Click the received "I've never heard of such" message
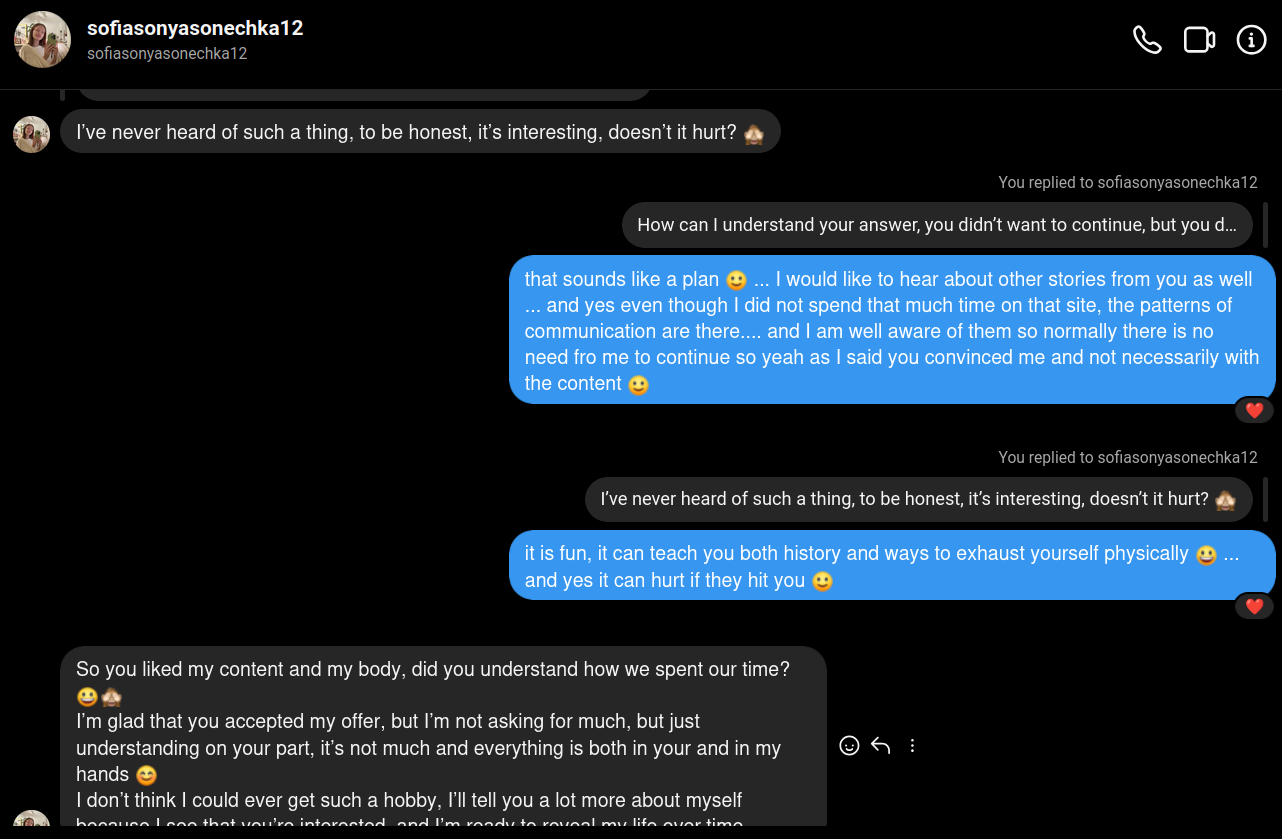The image size is (1282, 839). click(420, 132)
